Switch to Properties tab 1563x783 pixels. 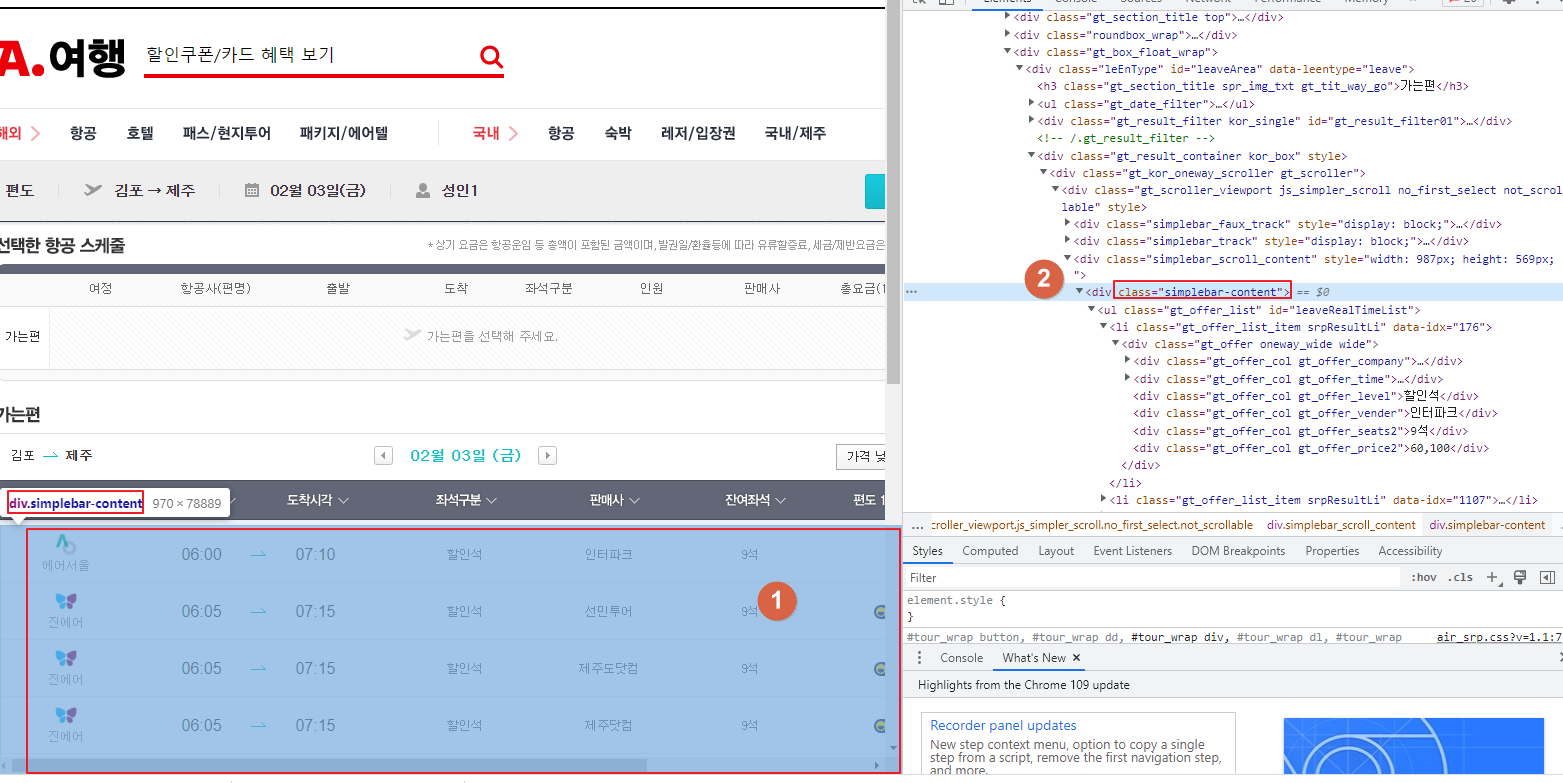pyautogui.click(x=1332, y=551)
